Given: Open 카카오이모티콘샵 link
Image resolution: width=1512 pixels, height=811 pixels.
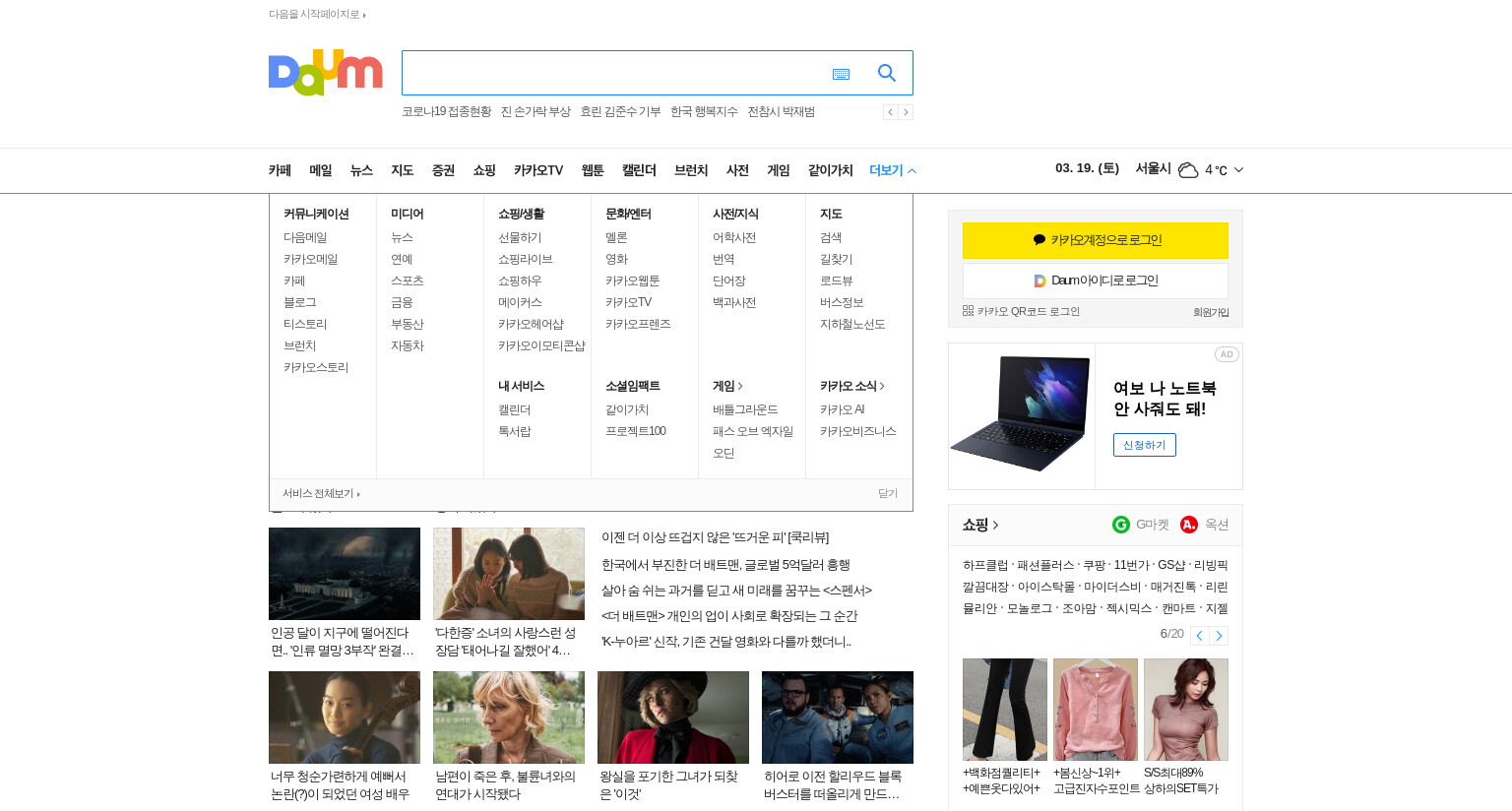Looking at the screenshot, I should [541, 345].
